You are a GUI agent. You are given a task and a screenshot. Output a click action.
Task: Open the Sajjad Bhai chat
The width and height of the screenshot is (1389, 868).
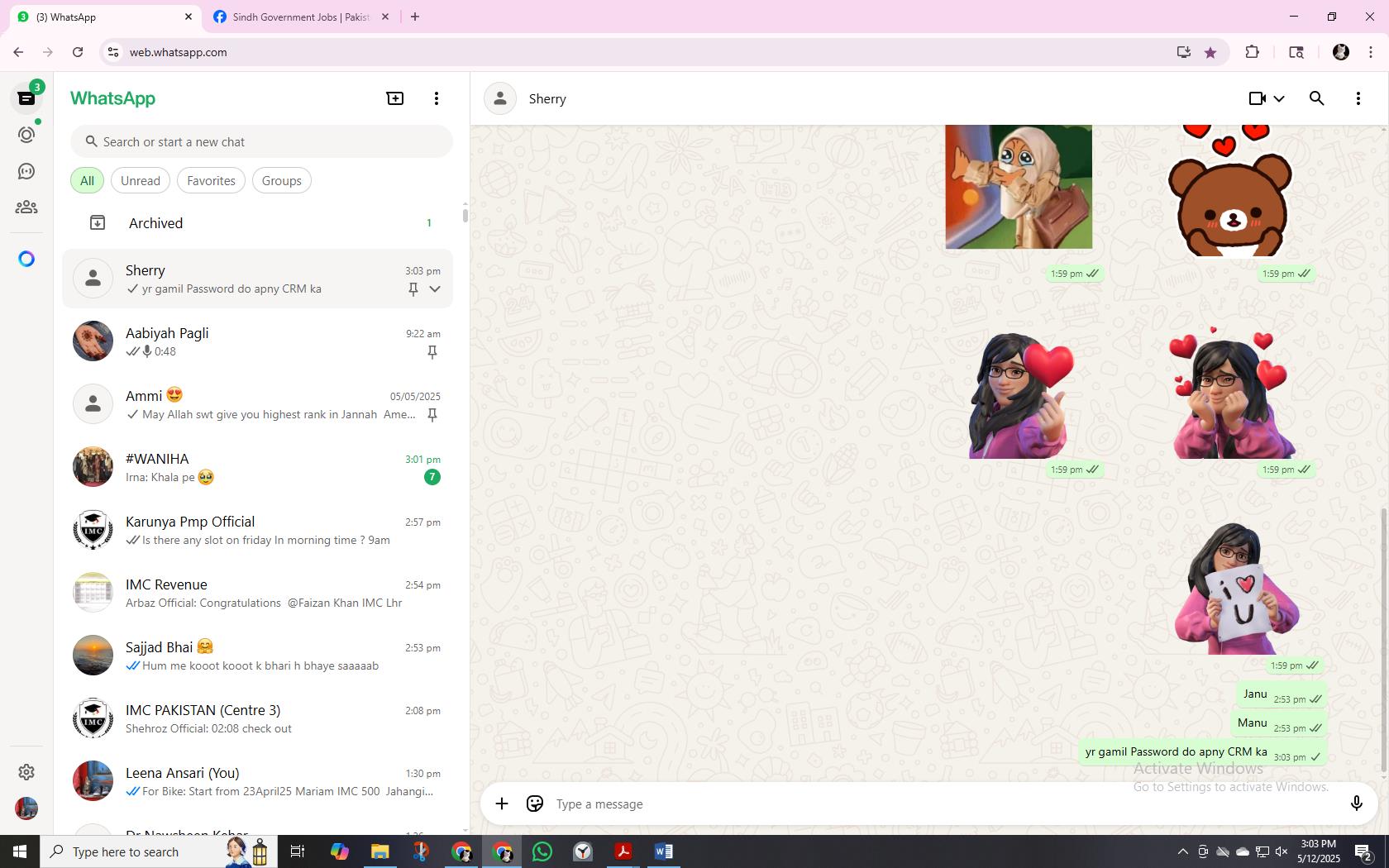[257, 656]
